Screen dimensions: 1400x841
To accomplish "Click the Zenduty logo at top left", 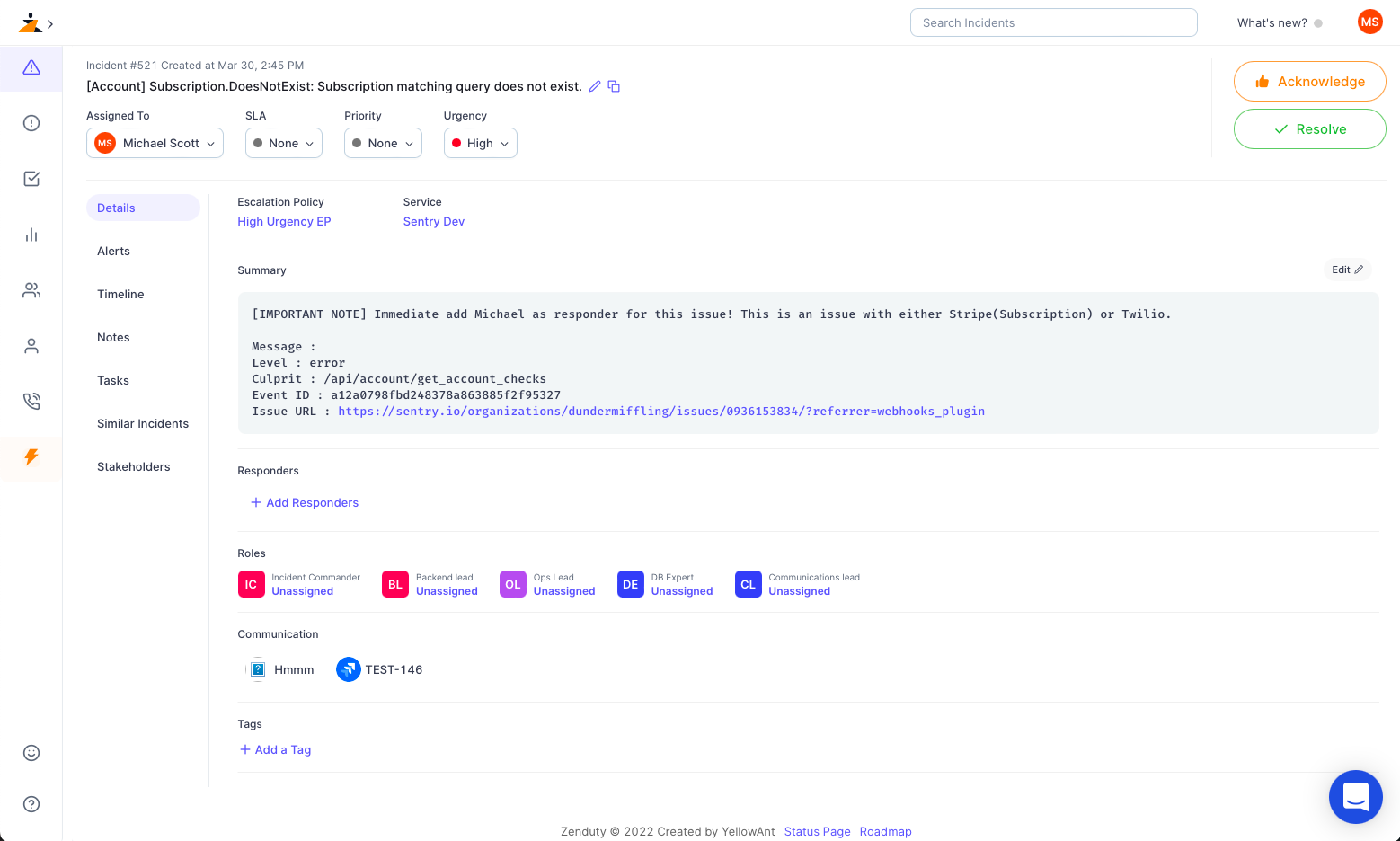I will (x=30, y=22).
